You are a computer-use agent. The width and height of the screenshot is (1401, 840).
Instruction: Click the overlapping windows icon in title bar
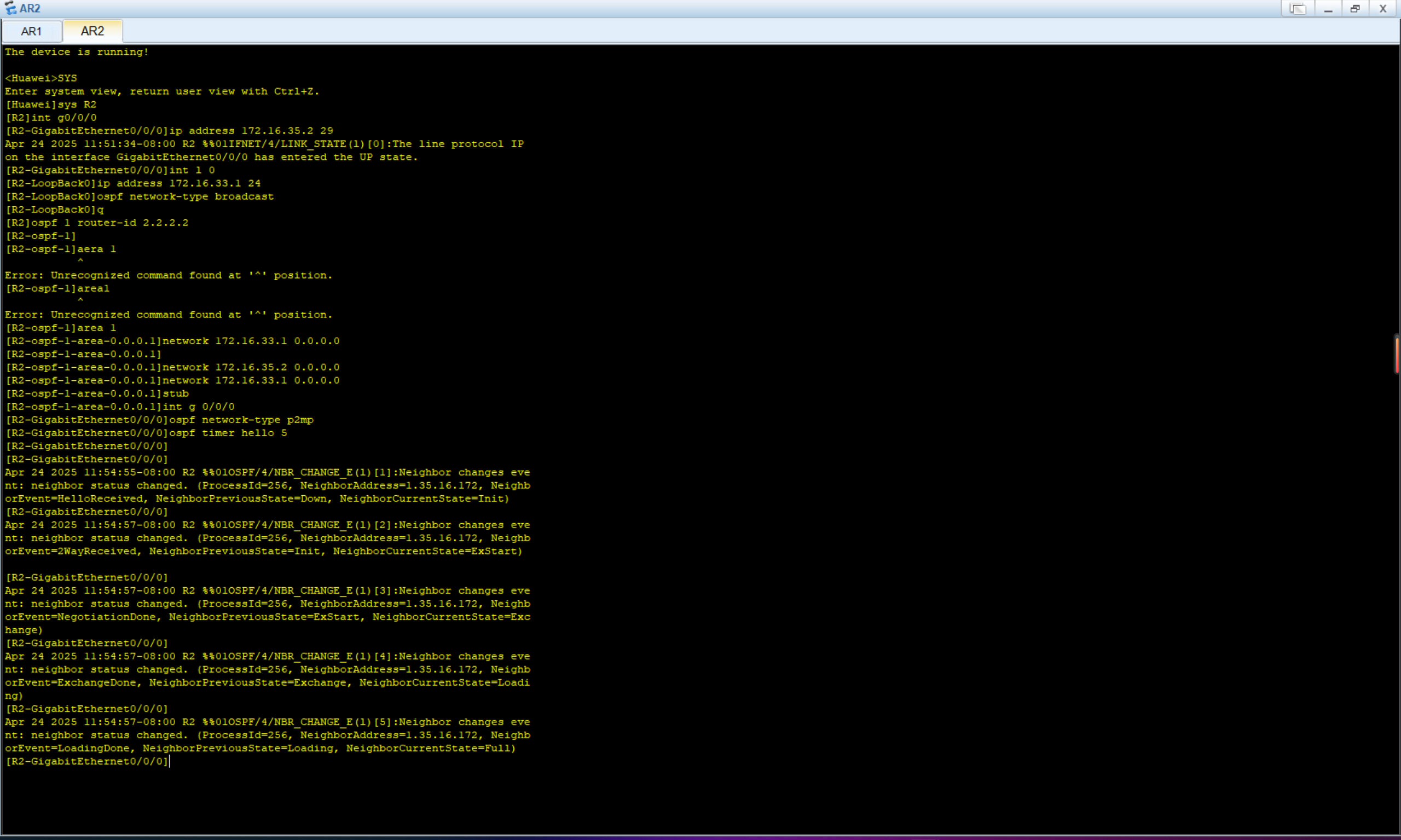pos(1298,9)
